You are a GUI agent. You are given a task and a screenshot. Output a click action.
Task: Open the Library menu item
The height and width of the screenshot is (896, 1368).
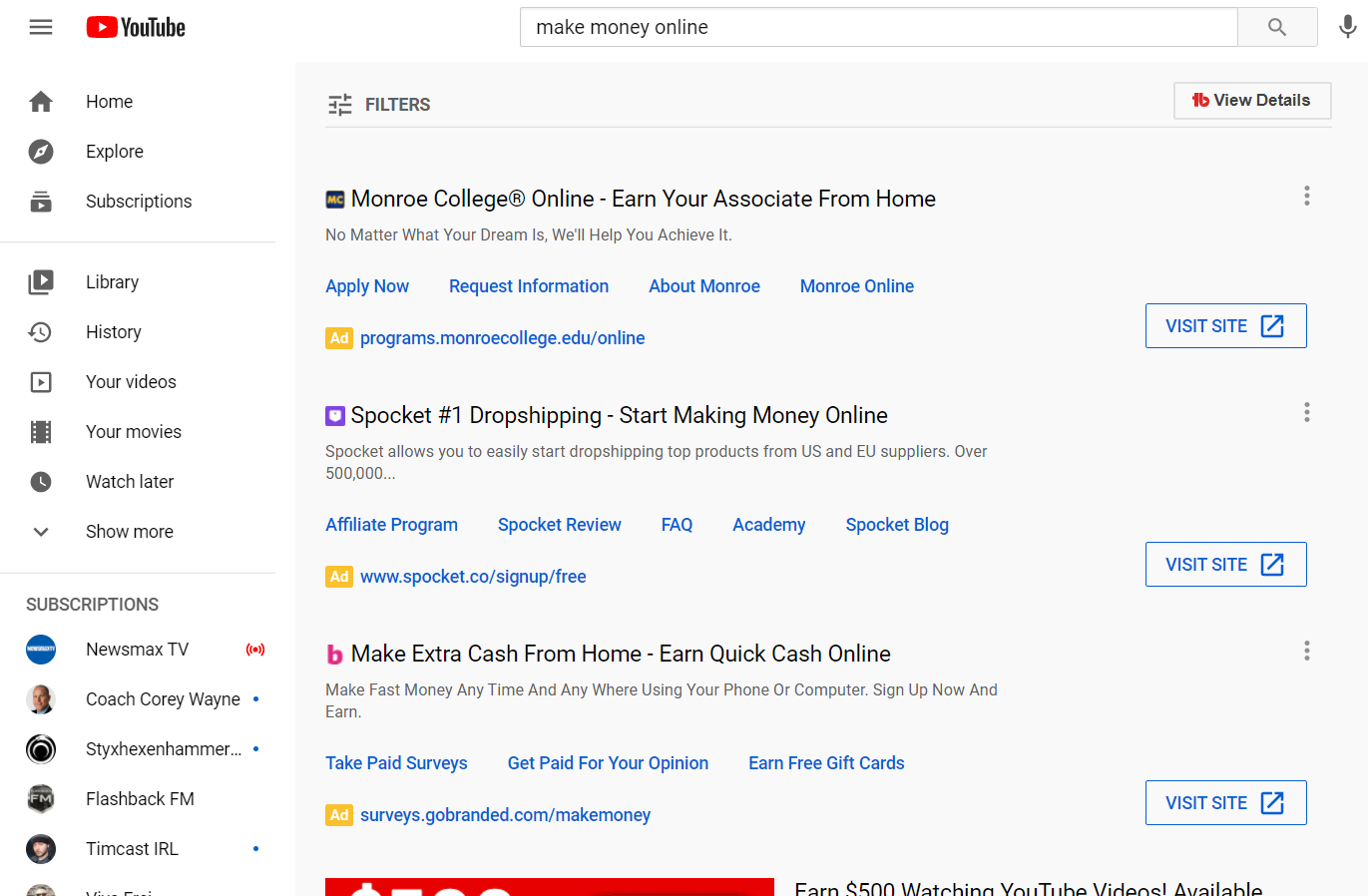pyautogui.click(x=138, y=282)
